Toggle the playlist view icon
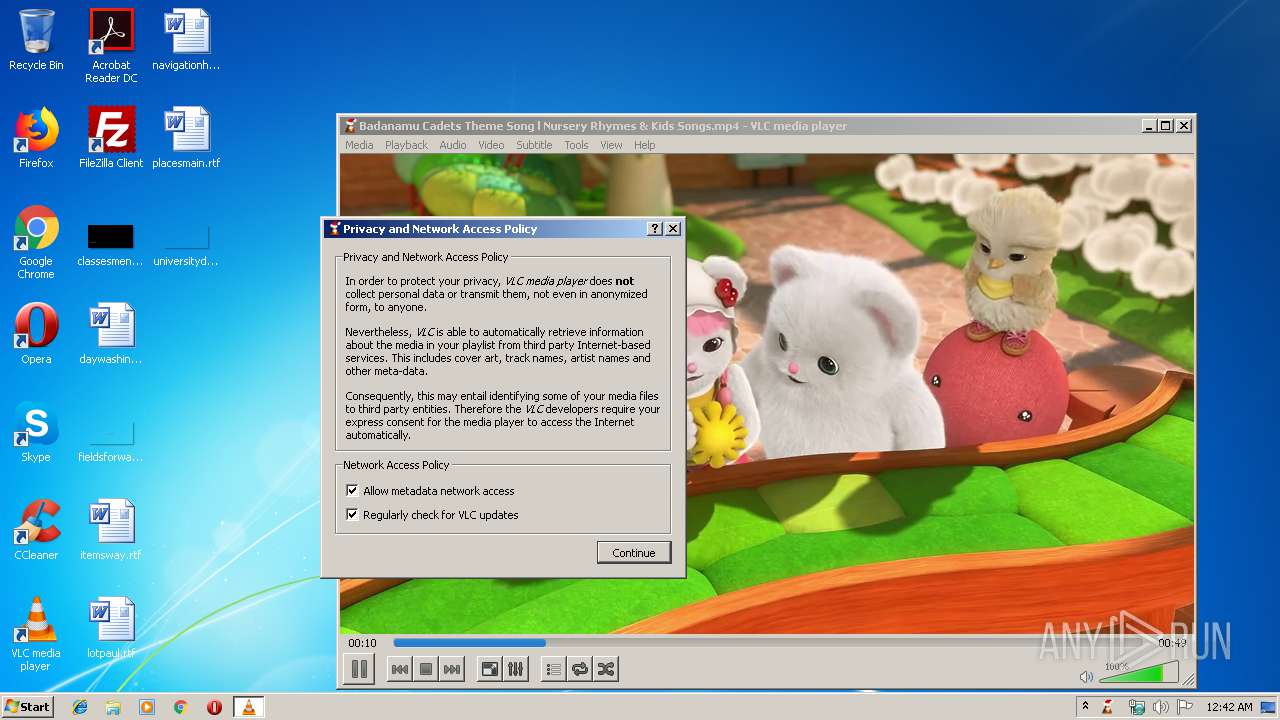This screenshot has width=1280, height=720. click(x=554, y=669)
